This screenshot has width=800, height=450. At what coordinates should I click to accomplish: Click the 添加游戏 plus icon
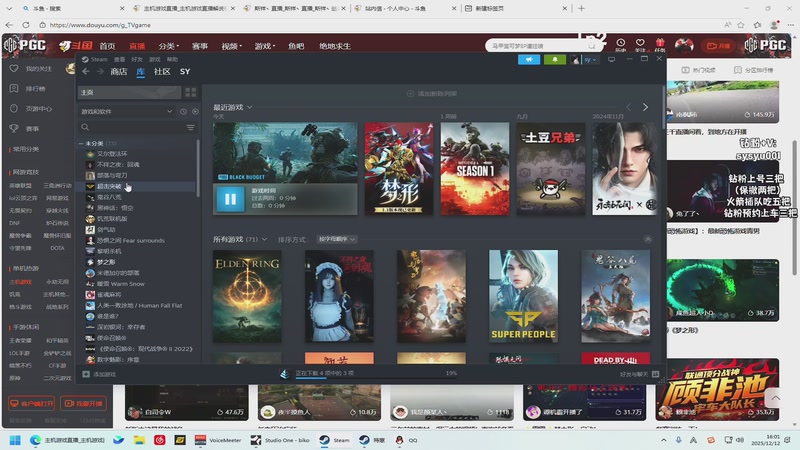click(86, 374)
